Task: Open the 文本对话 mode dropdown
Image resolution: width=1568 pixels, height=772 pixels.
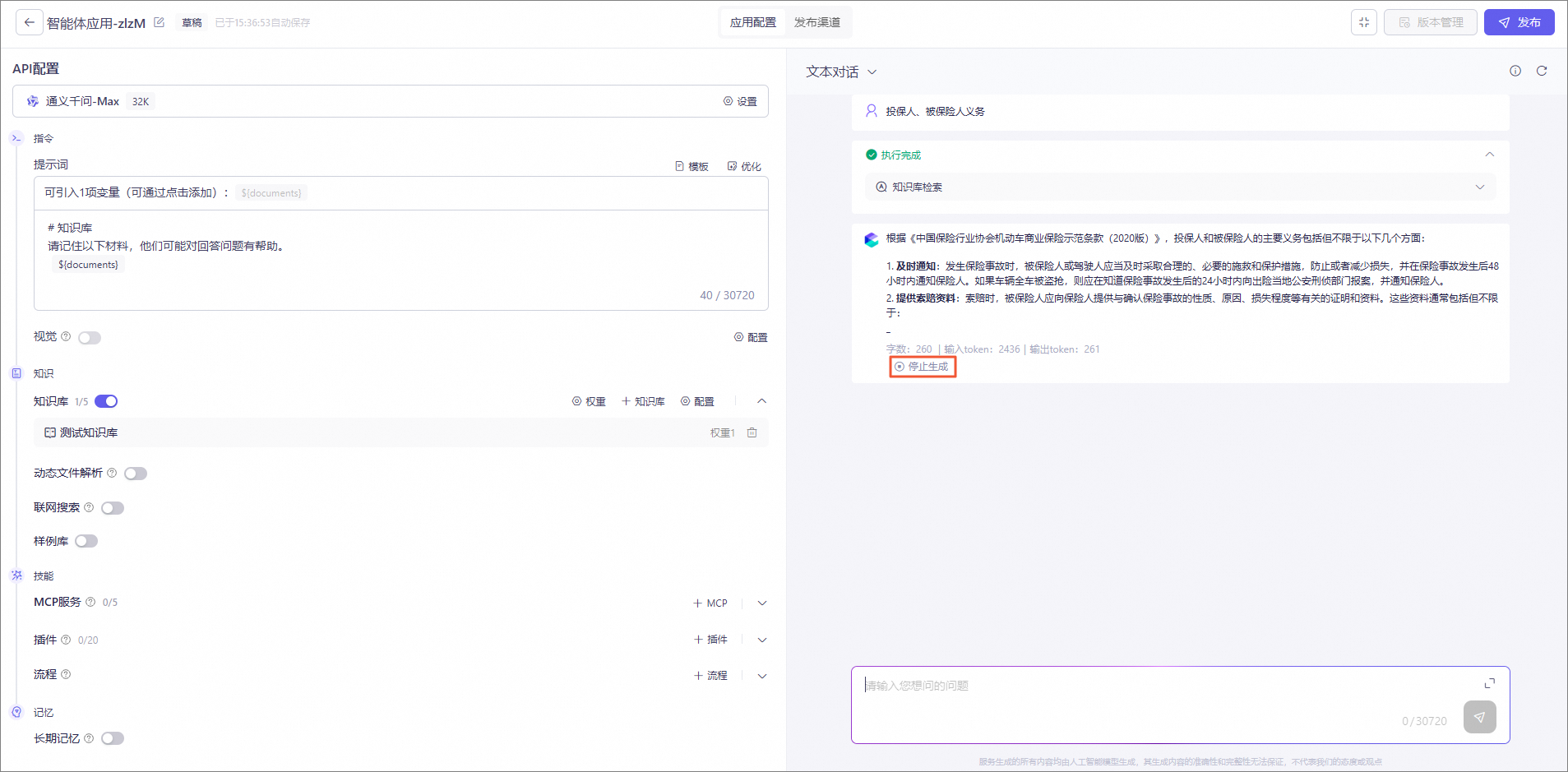Action: [x=841, y=72]
